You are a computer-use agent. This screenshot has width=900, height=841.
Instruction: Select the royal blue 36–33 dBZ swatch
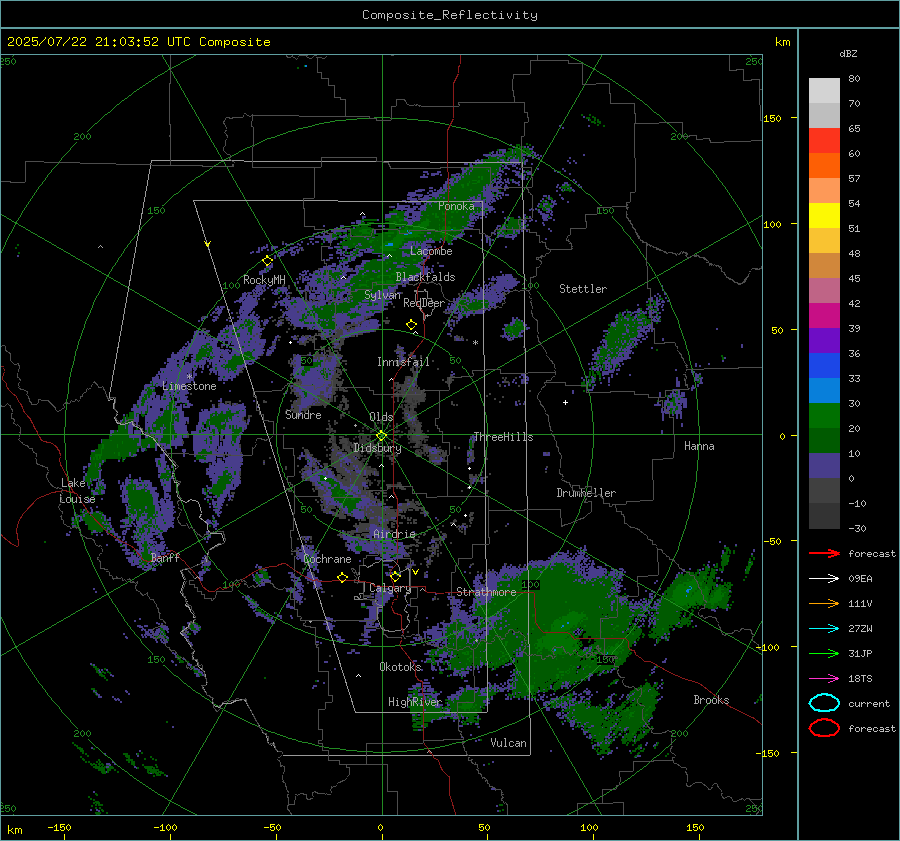click(824, 366)
